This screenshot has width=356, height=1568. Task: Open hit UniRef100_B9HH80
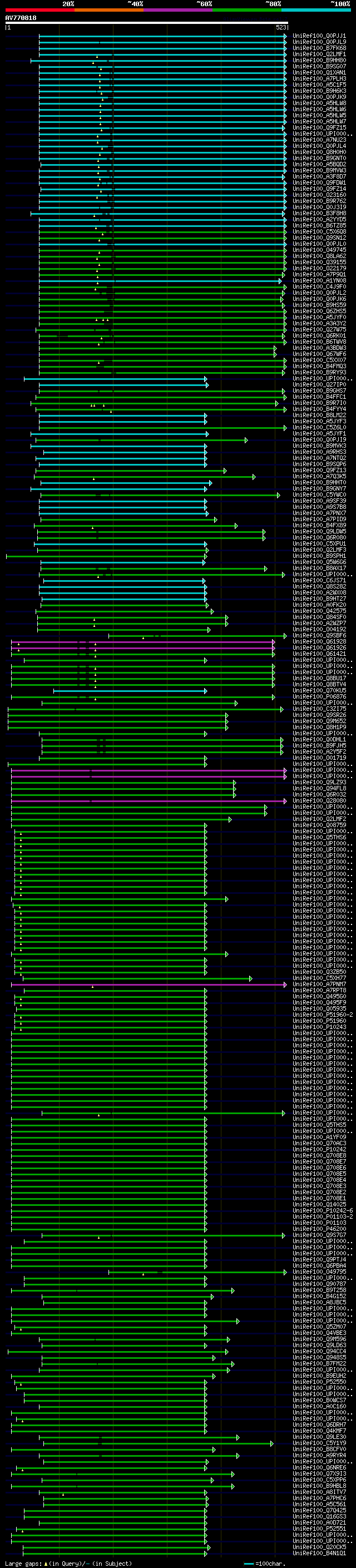coord(319,60)
